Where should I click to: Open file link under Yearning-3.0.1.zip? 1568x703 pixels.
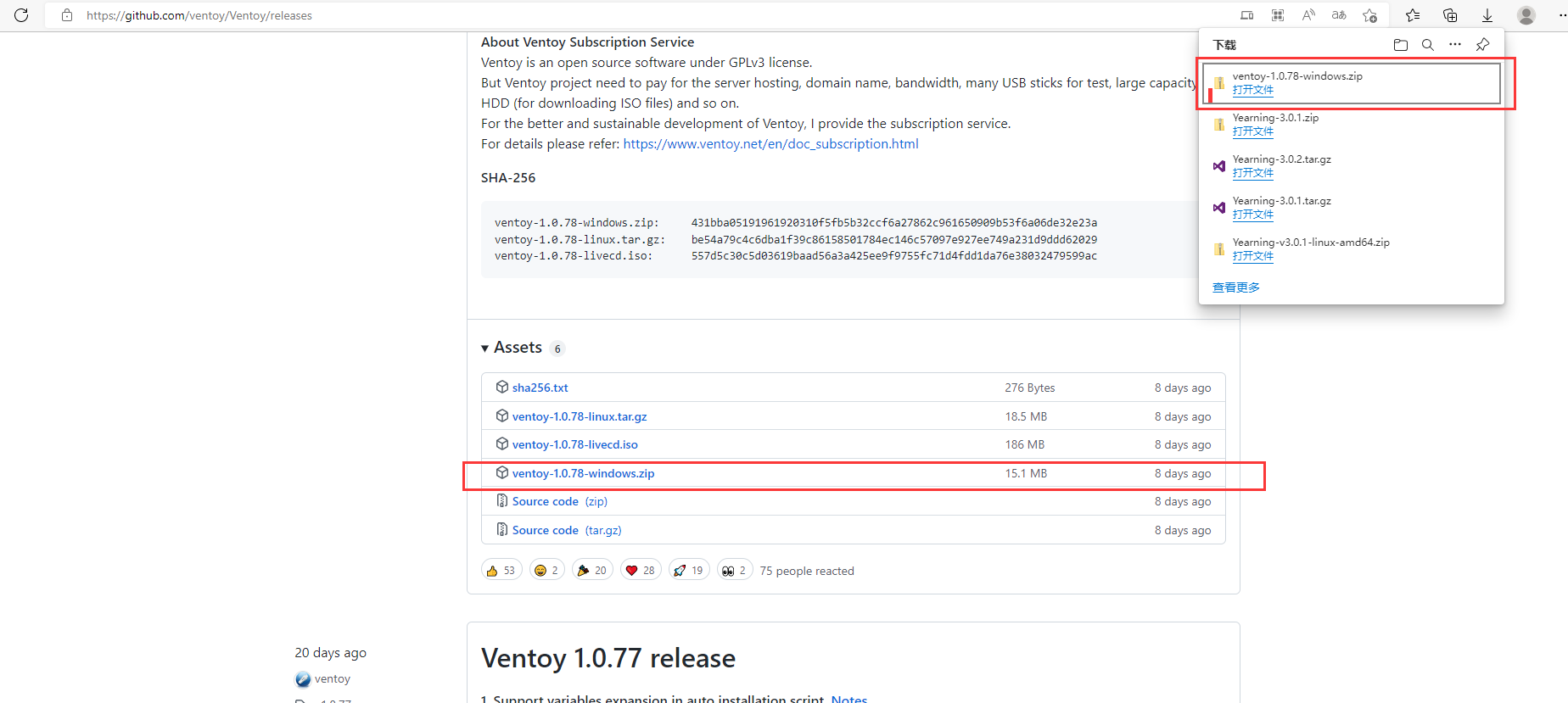click(x=1253, y=131)
